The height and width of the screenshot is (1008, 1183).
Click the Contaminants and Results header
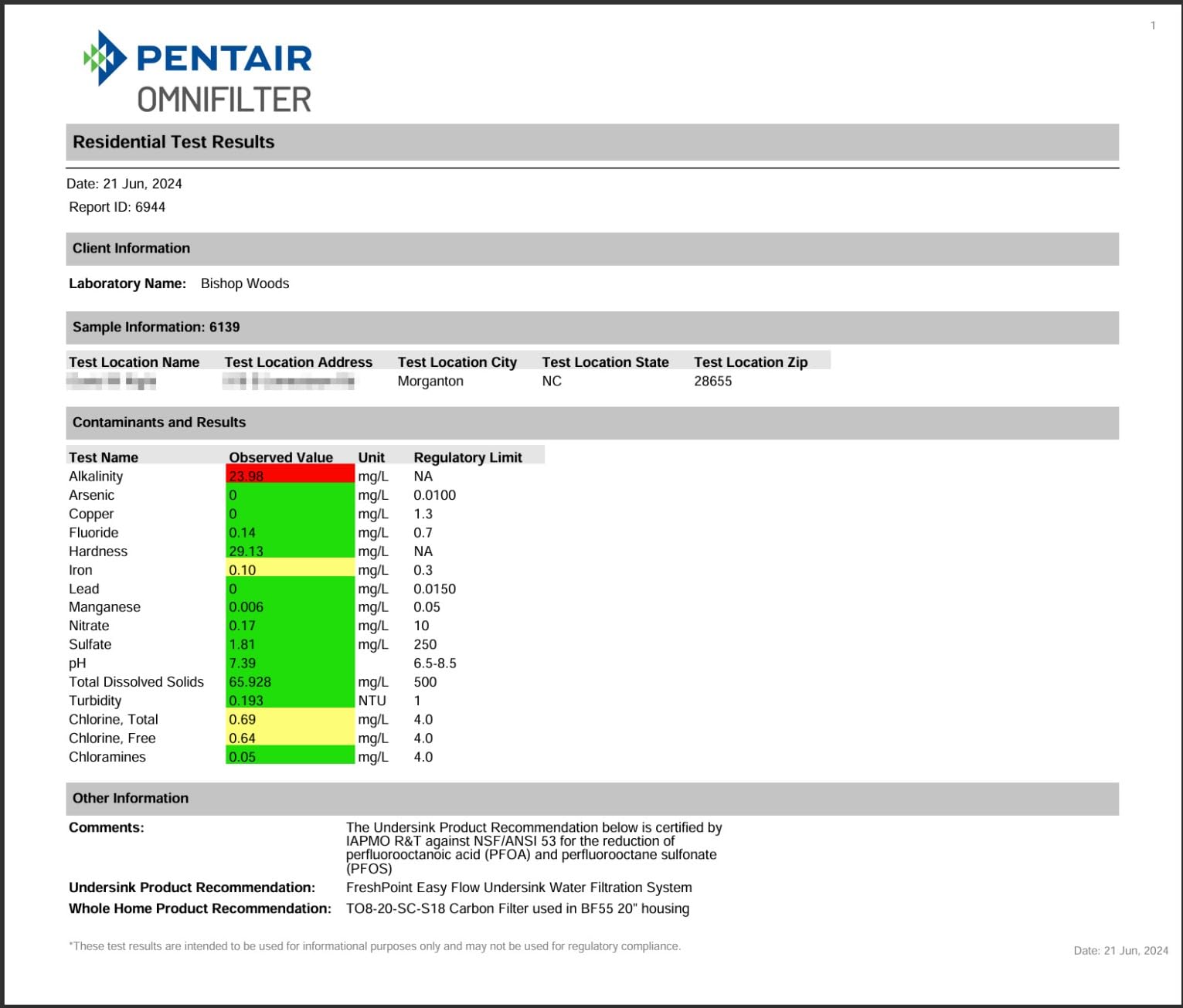click(x=592, y=423)
